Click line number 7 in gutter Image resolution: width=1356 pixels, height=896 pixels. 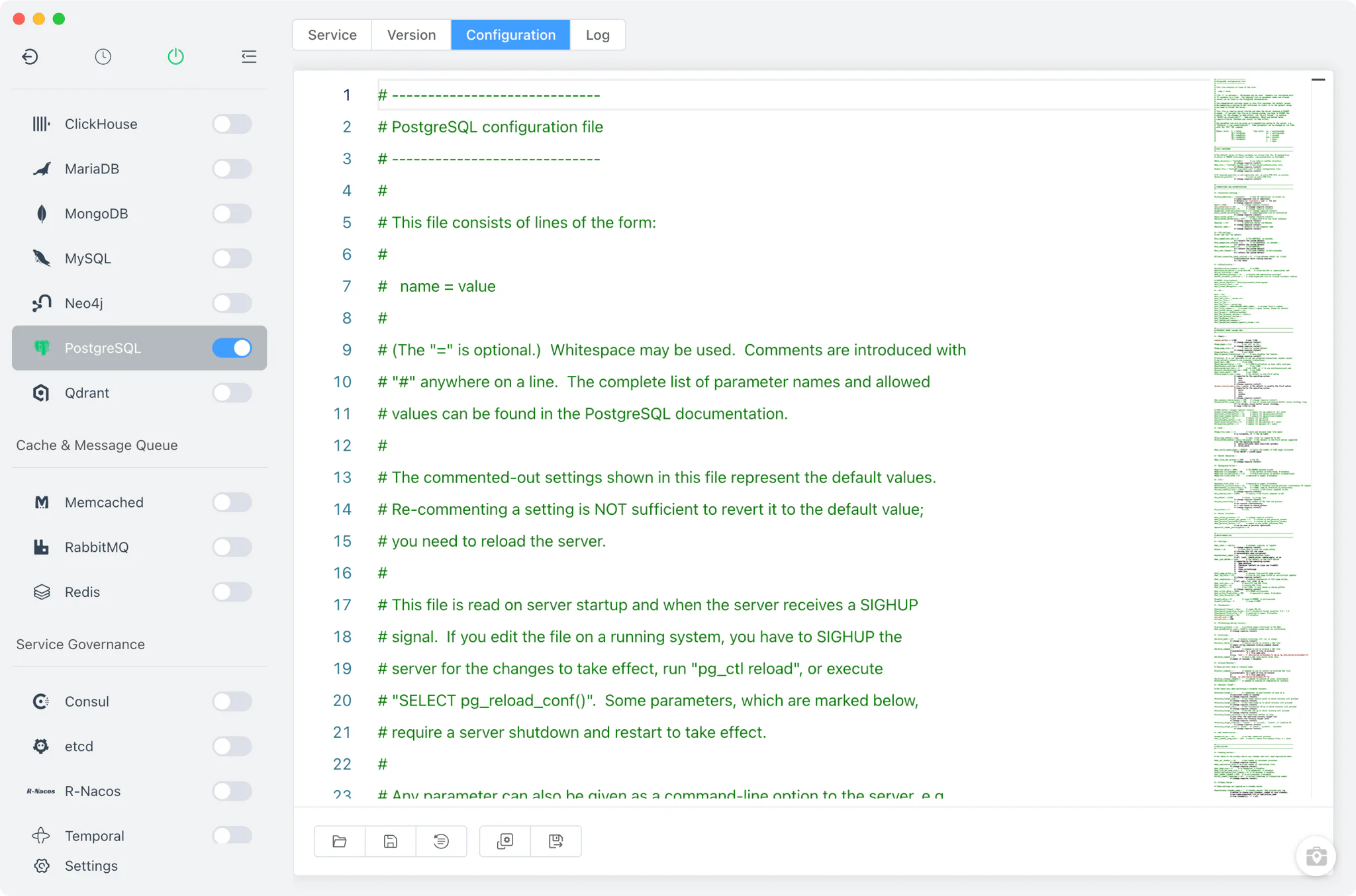point(346,287)
